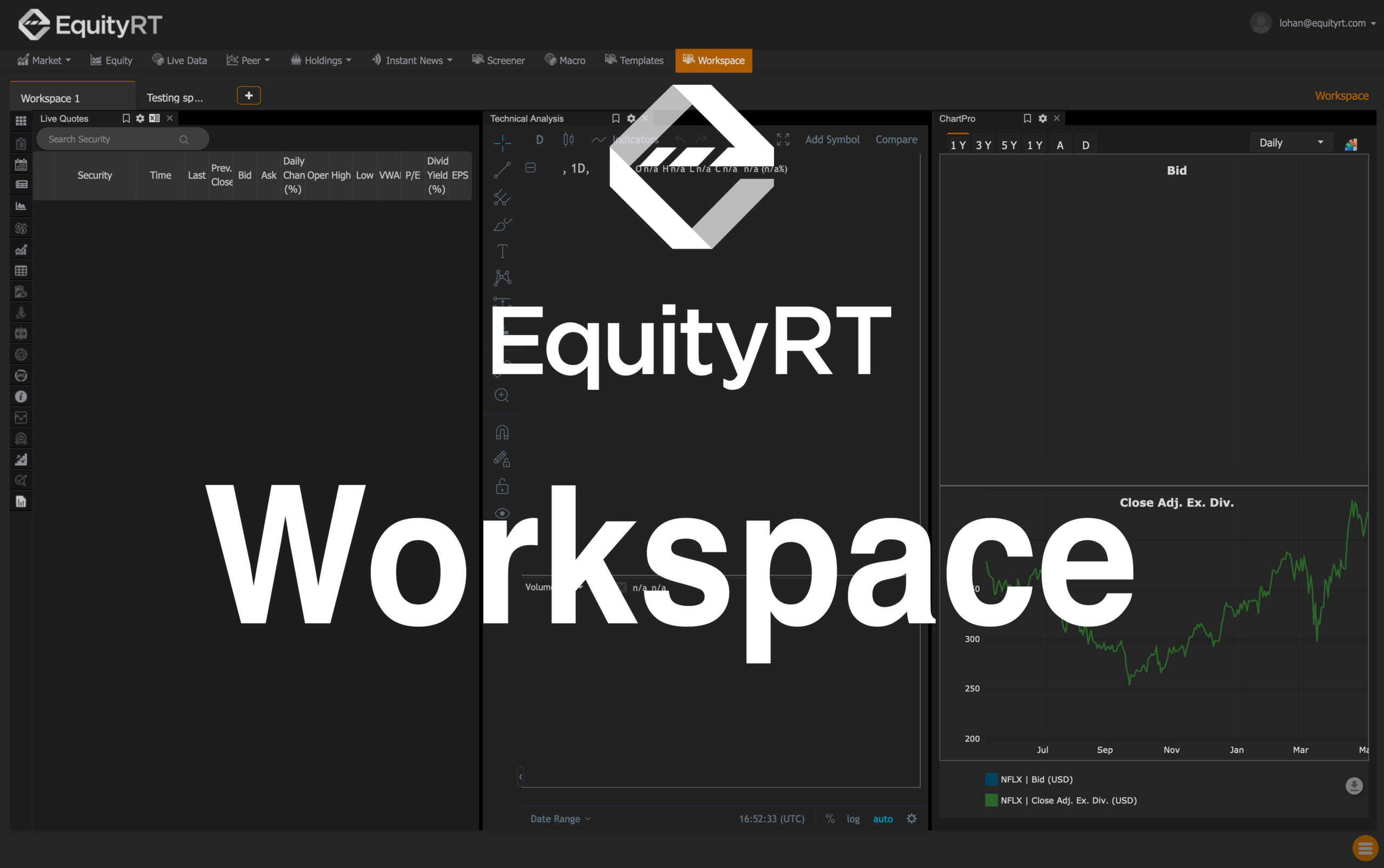Viewport: 1384px width, 868px height.
Task: Open the apps grid icon in left sidebar
Action: pos(21,121)
